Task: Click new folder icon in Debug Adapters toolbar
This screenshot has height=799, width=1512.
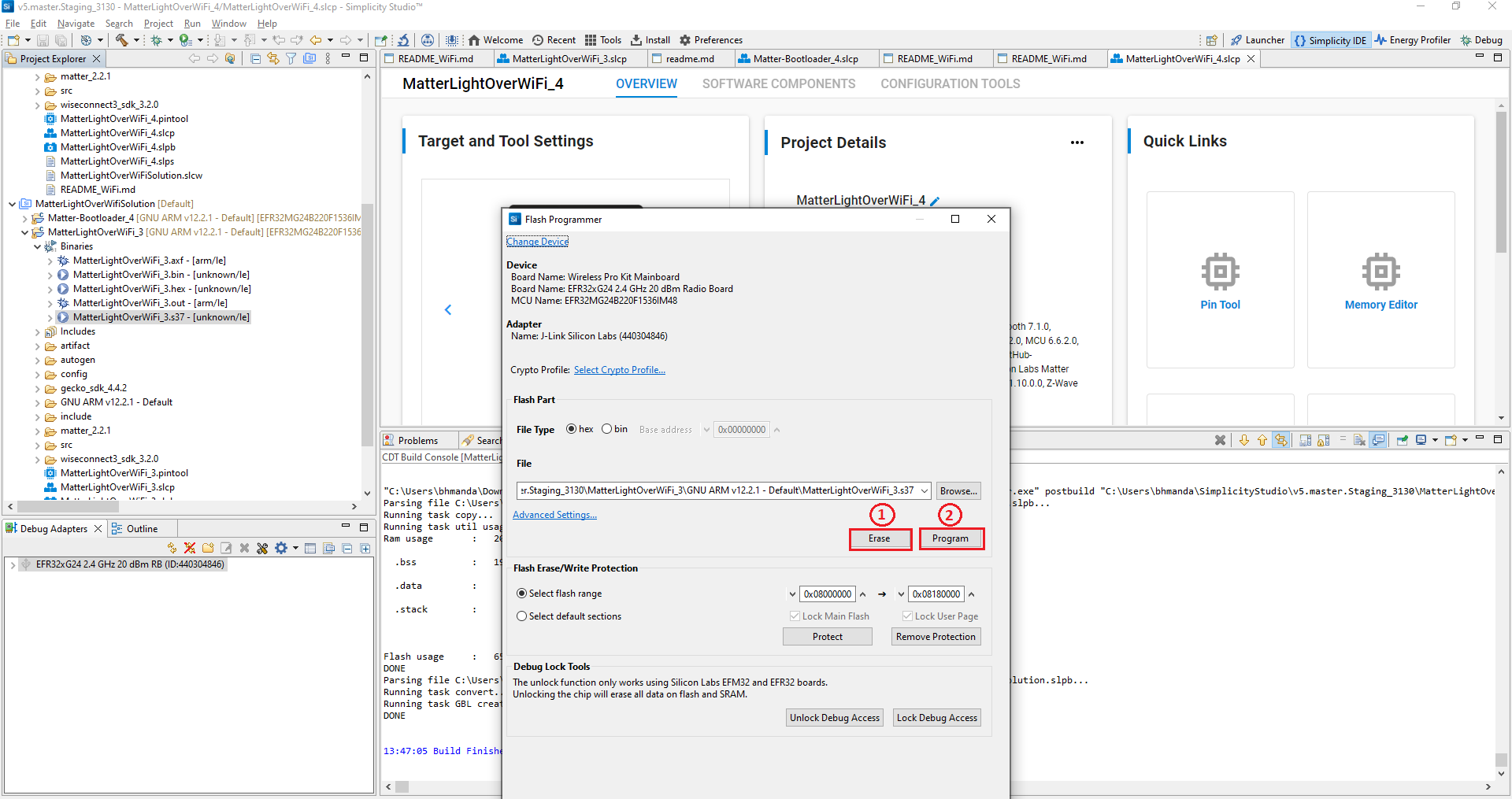Action: 208,548
